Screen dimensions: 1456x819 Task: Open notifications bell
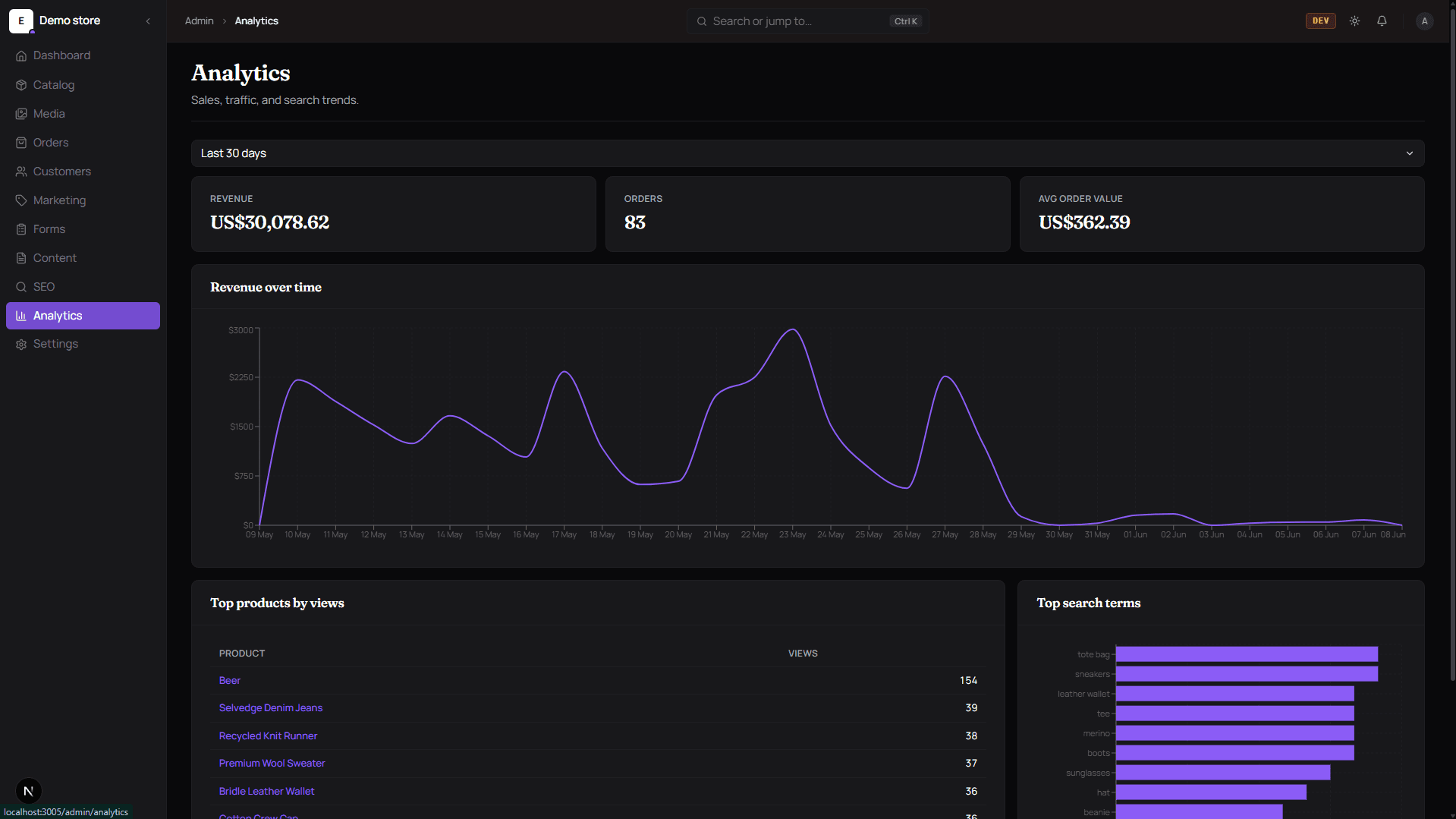[x=1382, y=21]
